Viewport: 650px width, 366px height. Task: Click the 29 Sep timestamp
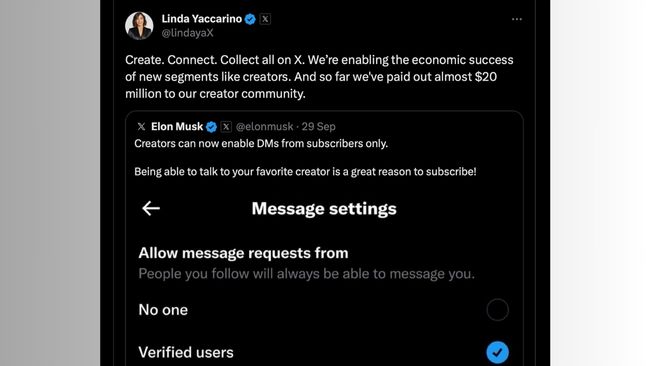tap(318, 126)
